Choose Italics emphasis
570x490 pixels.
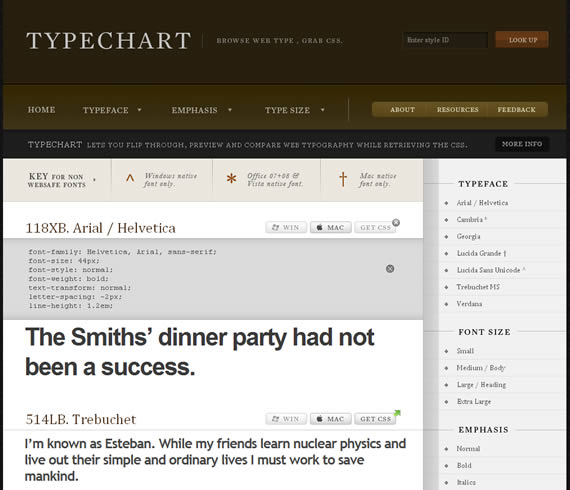pos(466,482)
